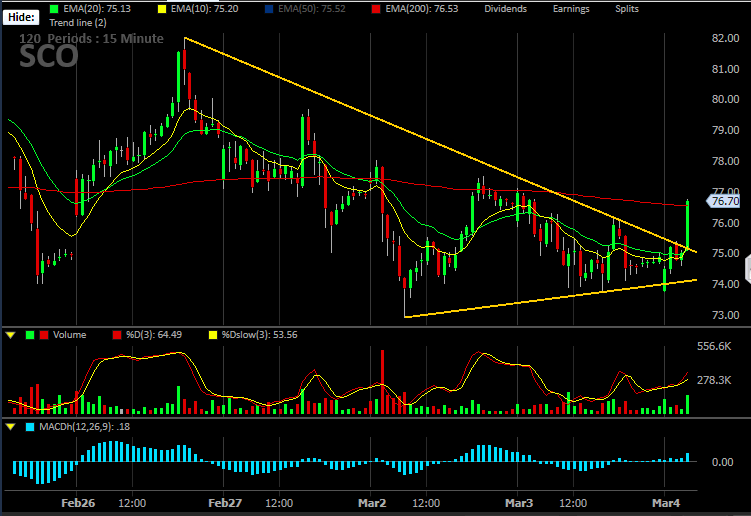Click the Earnings label

point(571,9)
